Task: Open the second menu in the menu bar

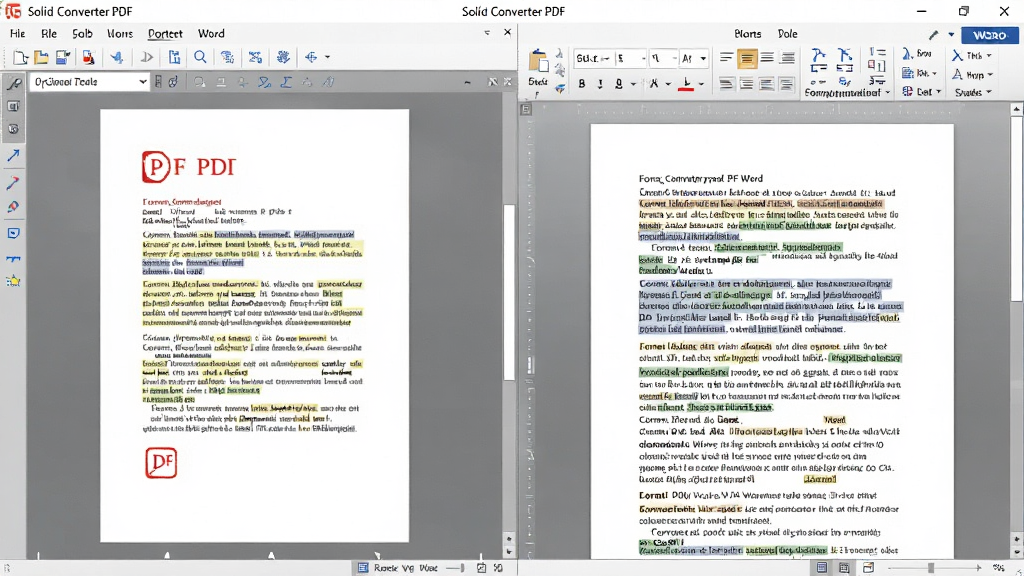Action: pyautogui.click(x=49, y=33)
